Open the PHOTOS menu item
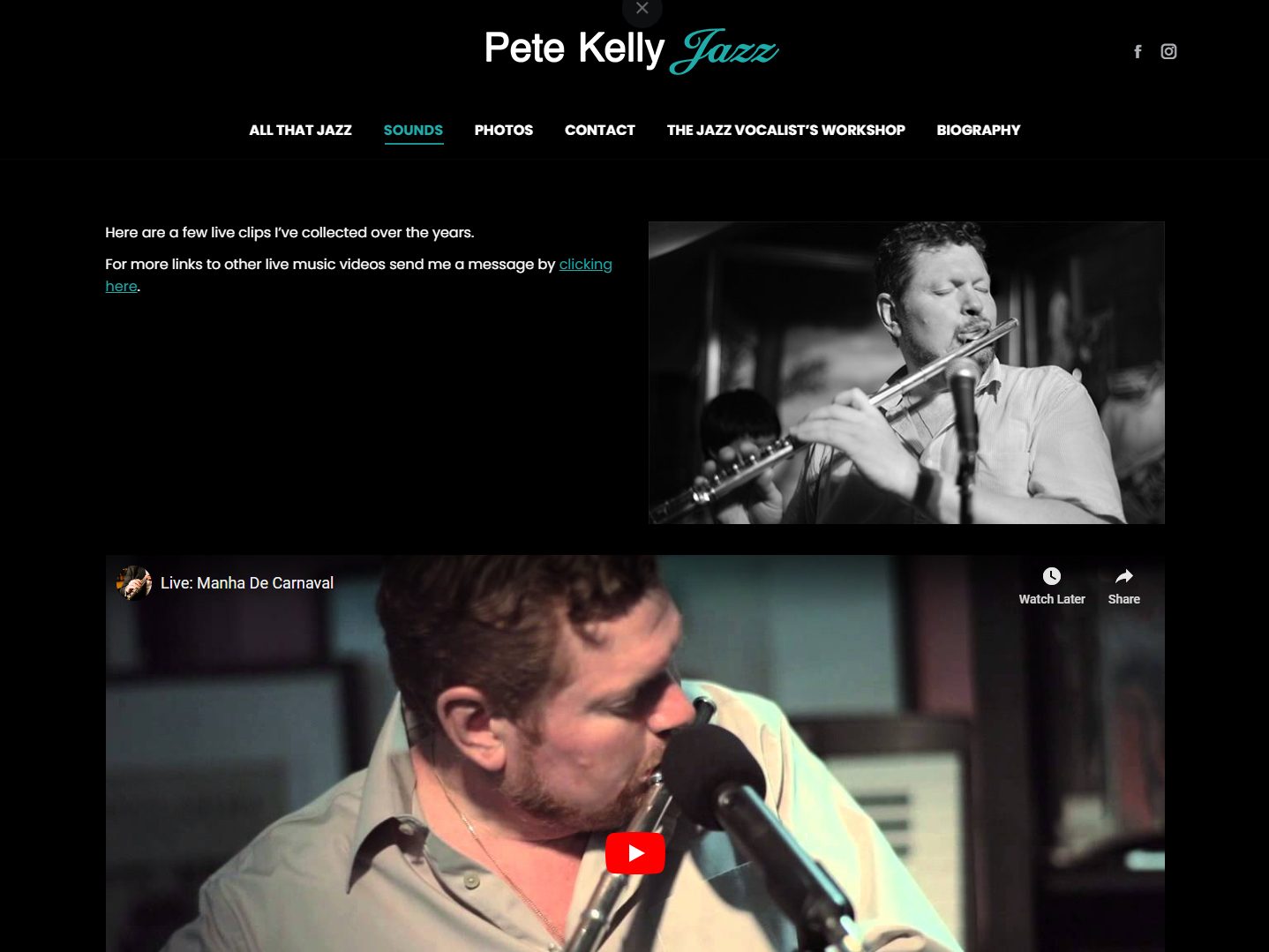The height and width of the screenshot is (952, 1269). (504, 131)
